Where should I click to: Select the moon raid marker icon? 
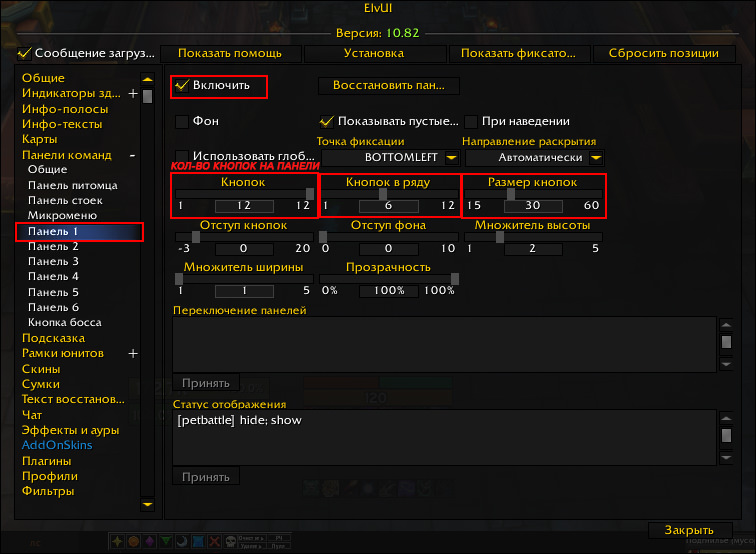tap(182, 542)
